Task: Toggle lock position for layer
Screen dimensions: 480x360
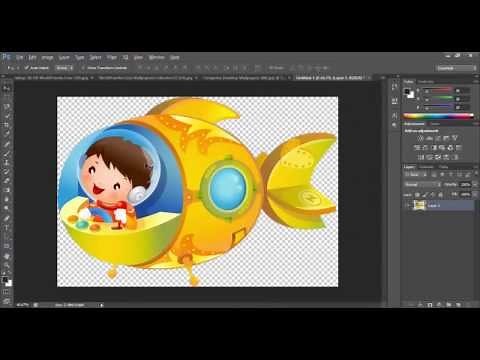Action: (432, 194)
